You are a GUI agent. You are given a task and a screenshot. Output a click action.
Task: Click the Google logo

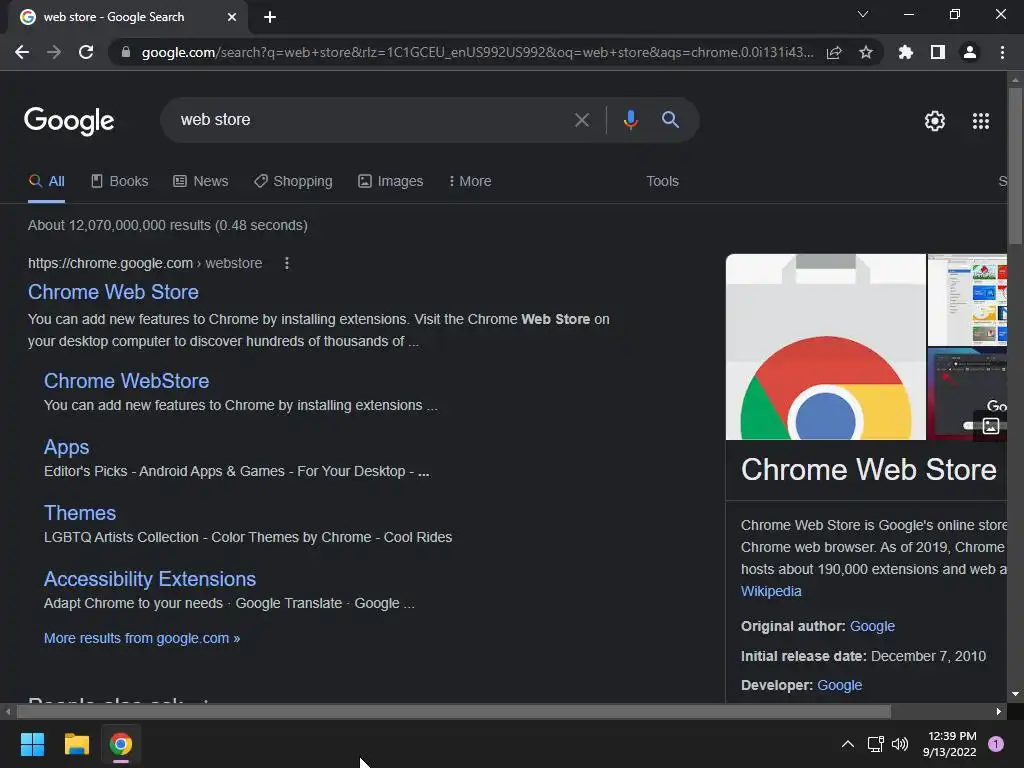click(x=69, y=121)
